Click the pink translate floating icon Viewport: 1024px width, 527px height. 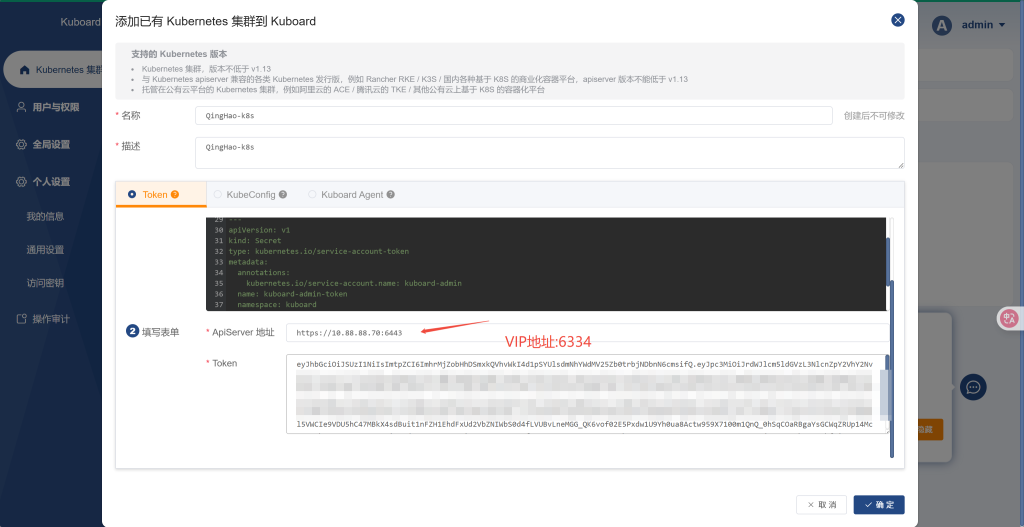pyautogui.click(x=1009, y=319)
